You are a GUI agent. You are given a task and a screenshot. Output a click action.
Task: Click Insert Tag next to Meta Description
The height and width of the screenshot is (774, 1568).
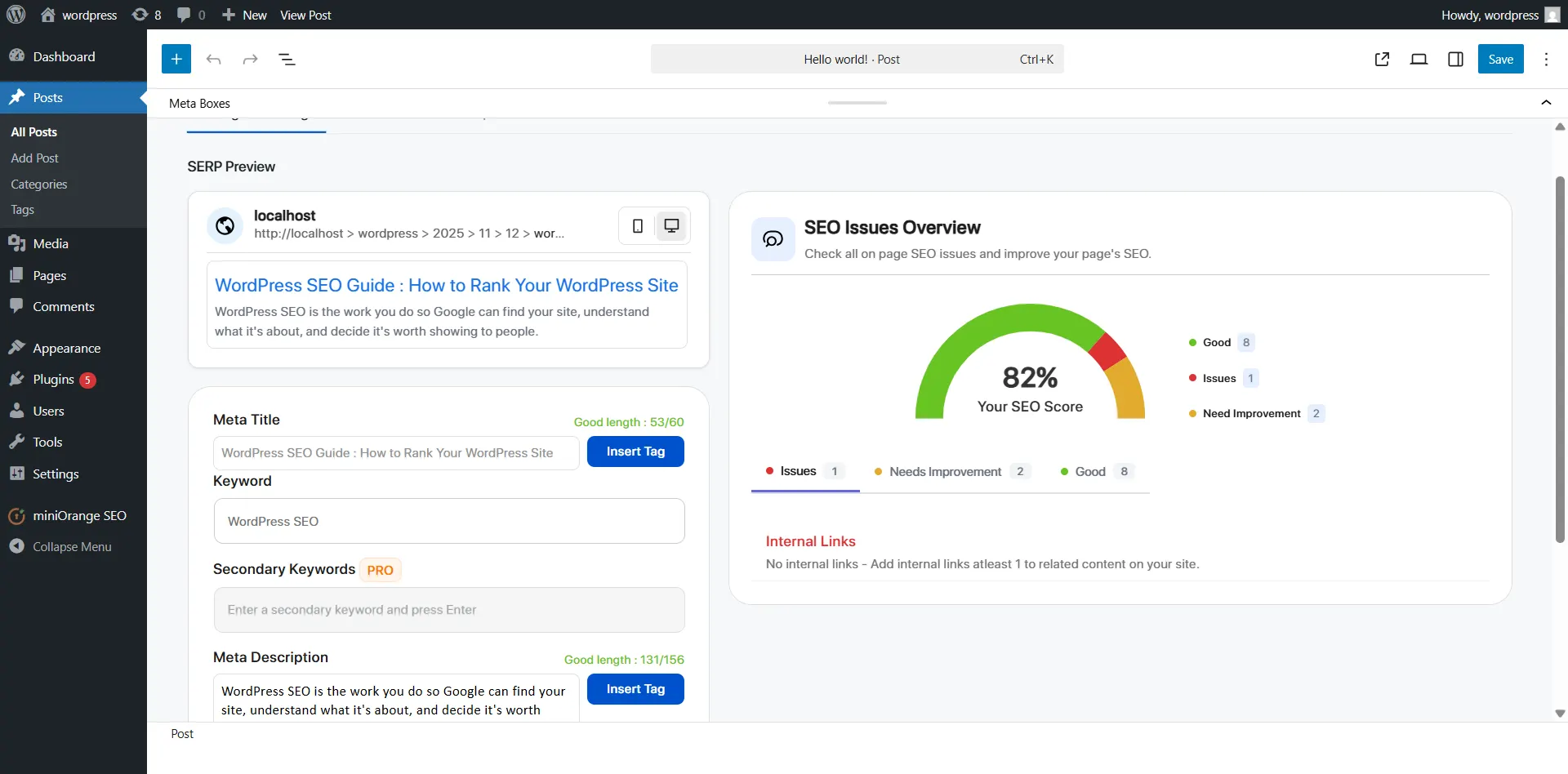coord(635,689)
